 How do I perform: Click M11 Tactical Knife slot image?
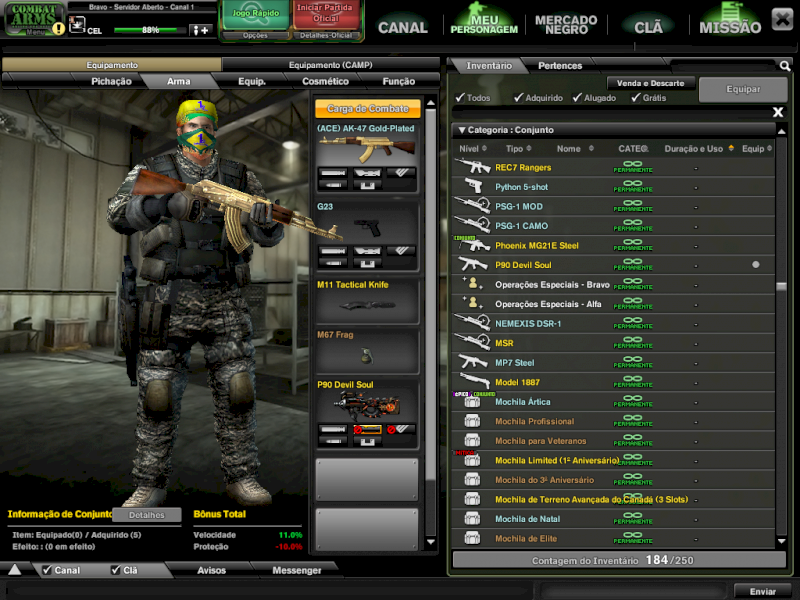[367, 306]
